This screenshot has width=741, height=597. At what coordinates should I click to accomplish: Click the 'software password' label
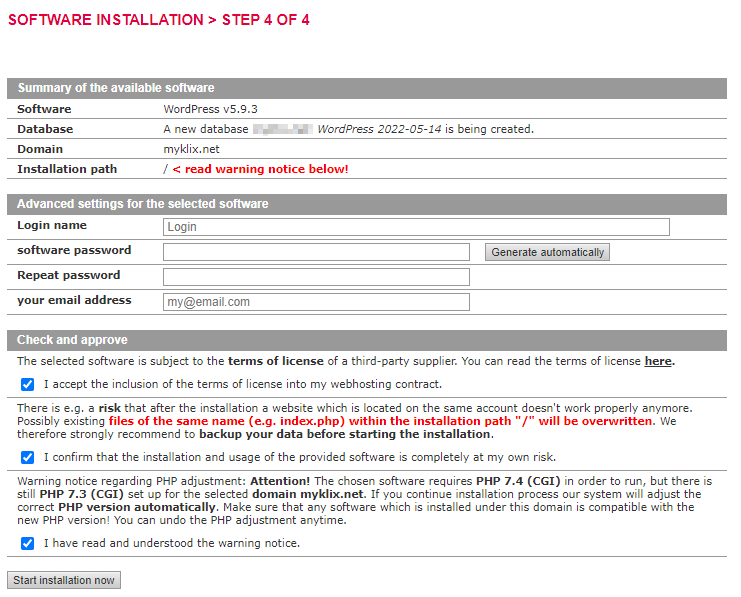[x=74, y=250]
